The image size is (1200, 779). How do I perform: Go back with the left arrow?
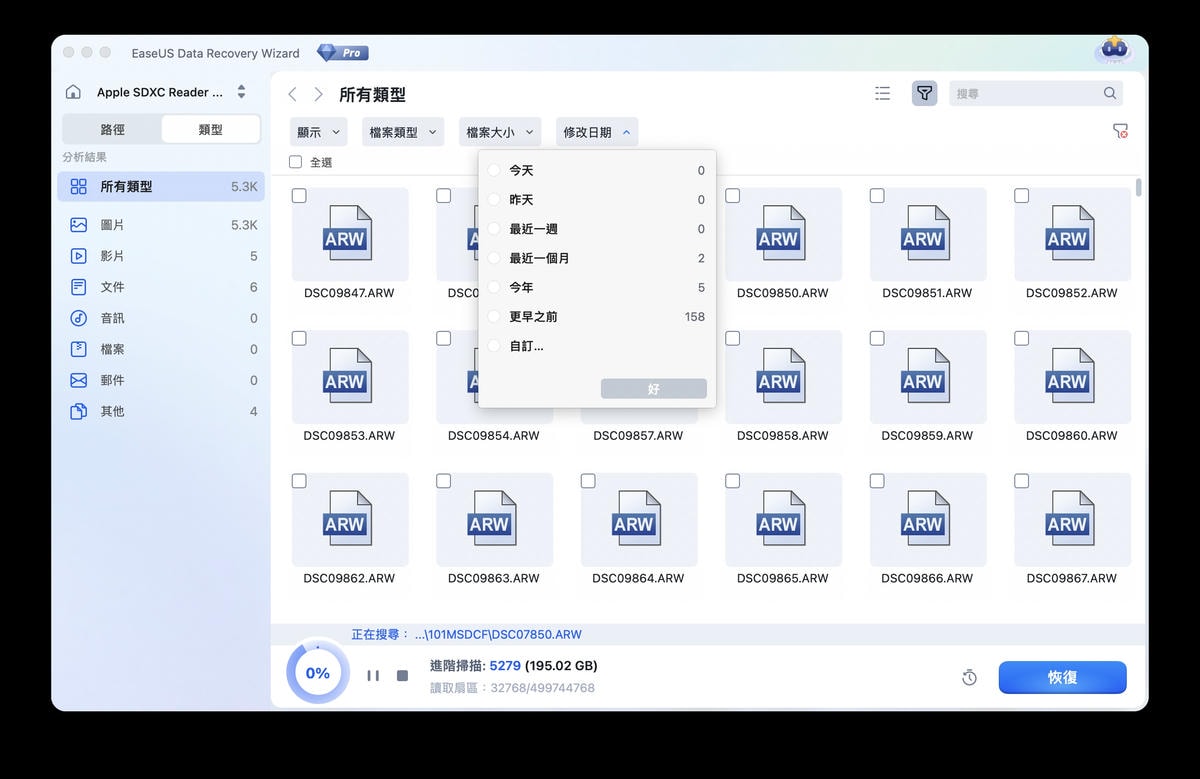coord(292,94)
